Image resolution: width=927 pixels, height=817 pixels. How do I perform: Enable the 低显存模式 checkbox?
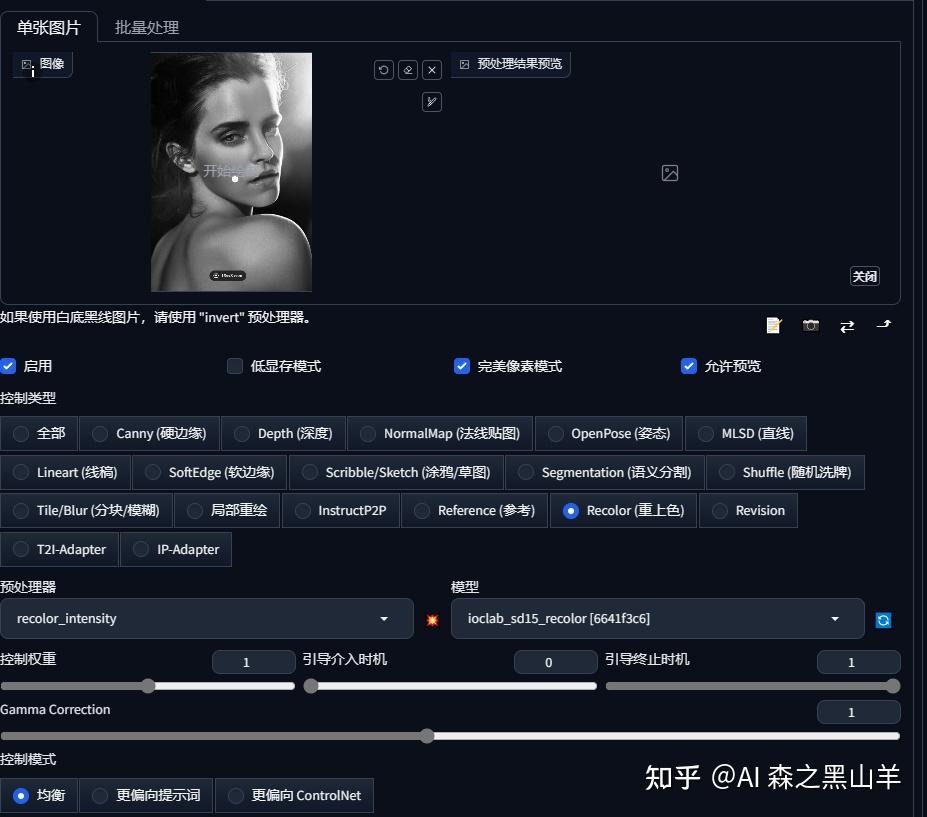coord(235,366)
